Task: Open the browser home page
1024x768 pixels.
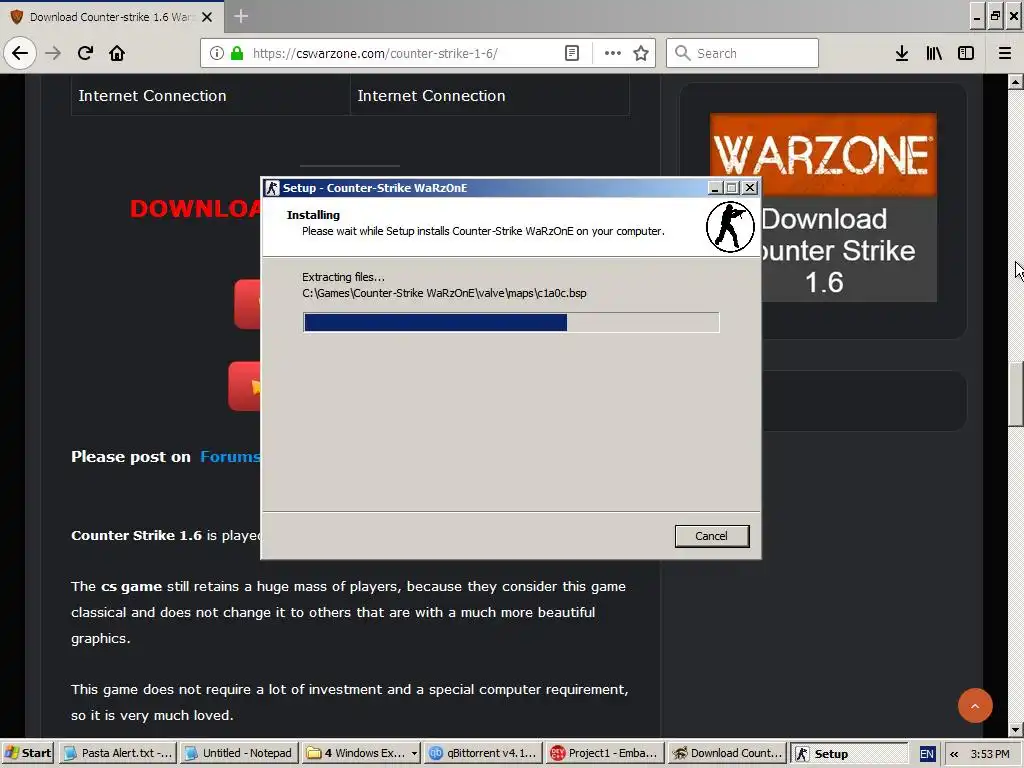Action: [117, 53]
